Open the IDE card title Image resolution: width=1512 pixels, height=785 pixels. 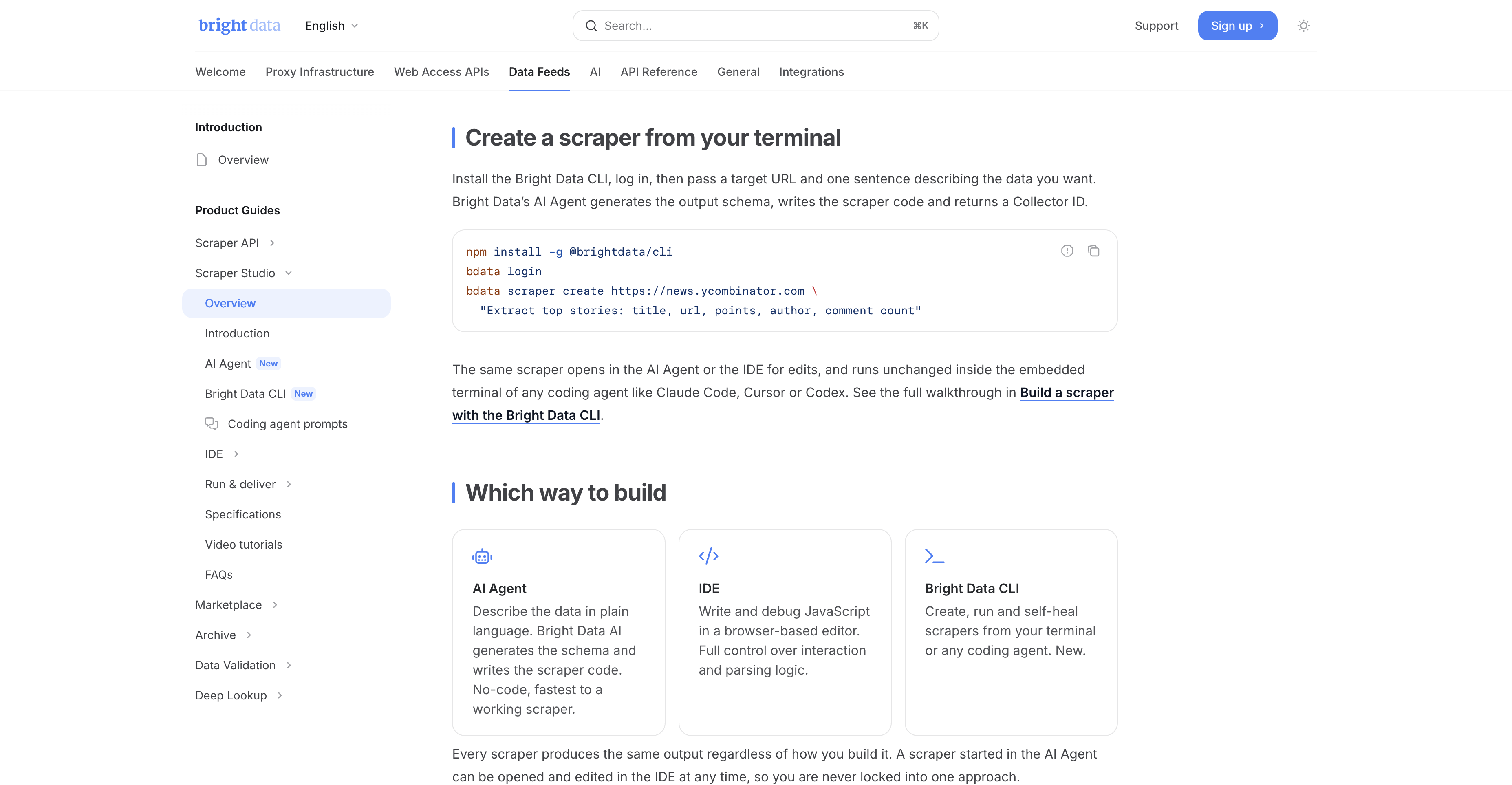point(709,588)
